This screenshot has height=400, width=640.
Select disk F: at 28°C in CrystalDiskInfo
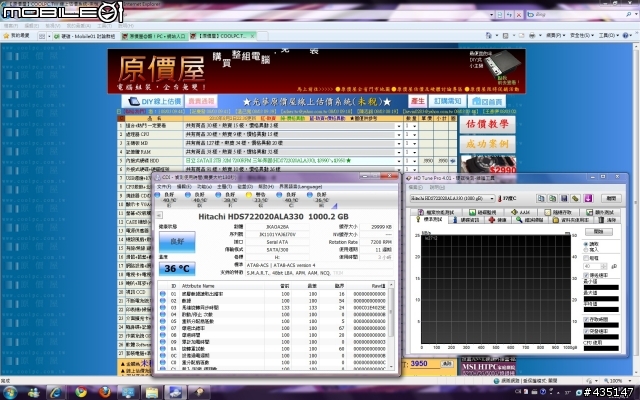click(x=218, y=195)
